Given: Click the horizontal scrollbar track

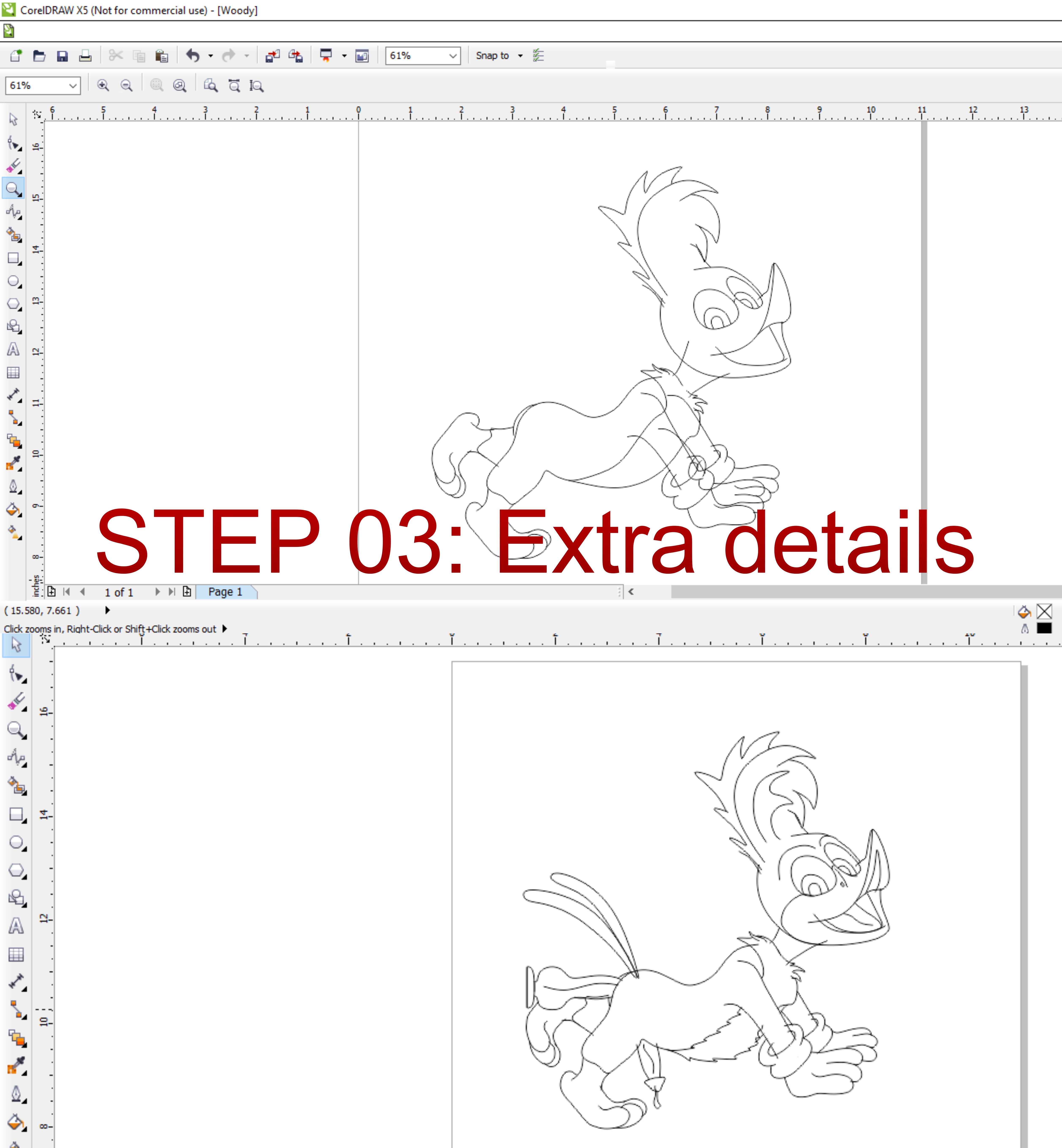Looking at the screenshot, I should click(x=862, y=592).
